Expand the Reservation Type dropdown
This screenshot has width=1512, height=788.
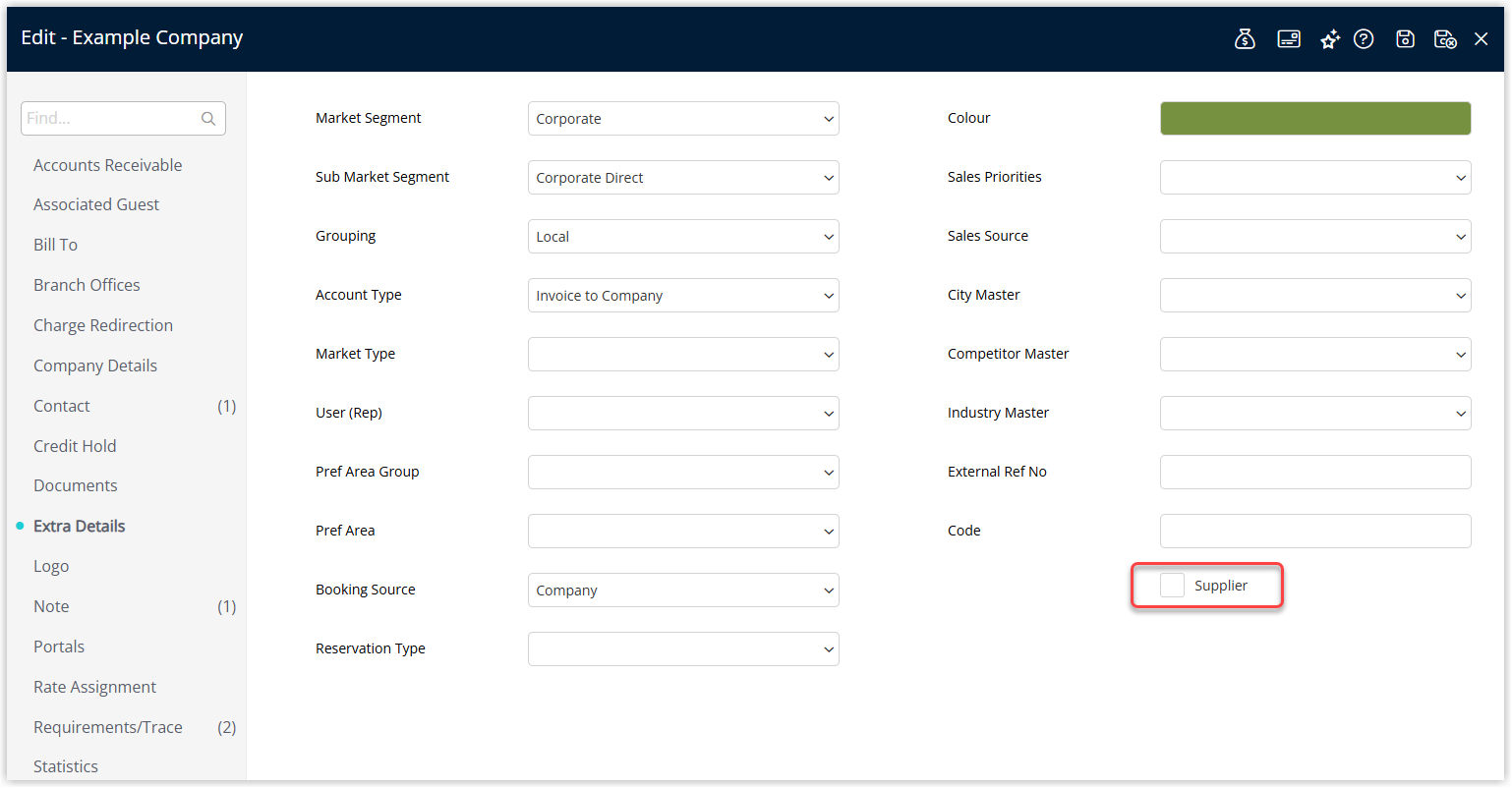(683, 649)
